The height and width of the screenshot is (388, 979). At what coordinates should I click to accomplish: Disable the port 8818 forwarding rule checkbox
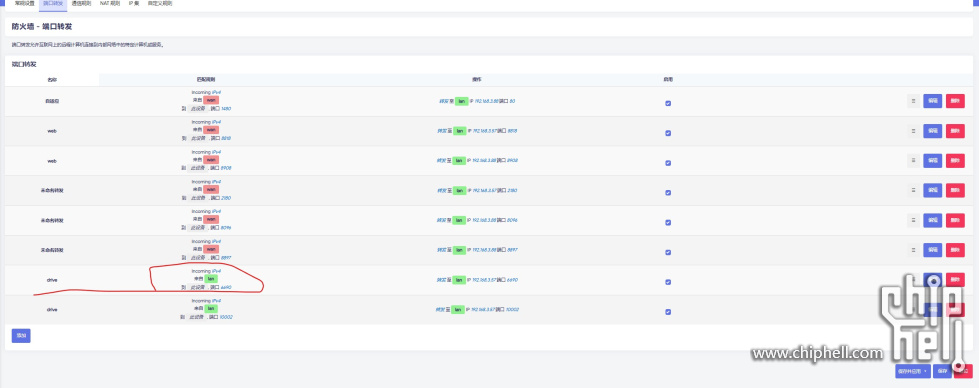tap(668, 133)
